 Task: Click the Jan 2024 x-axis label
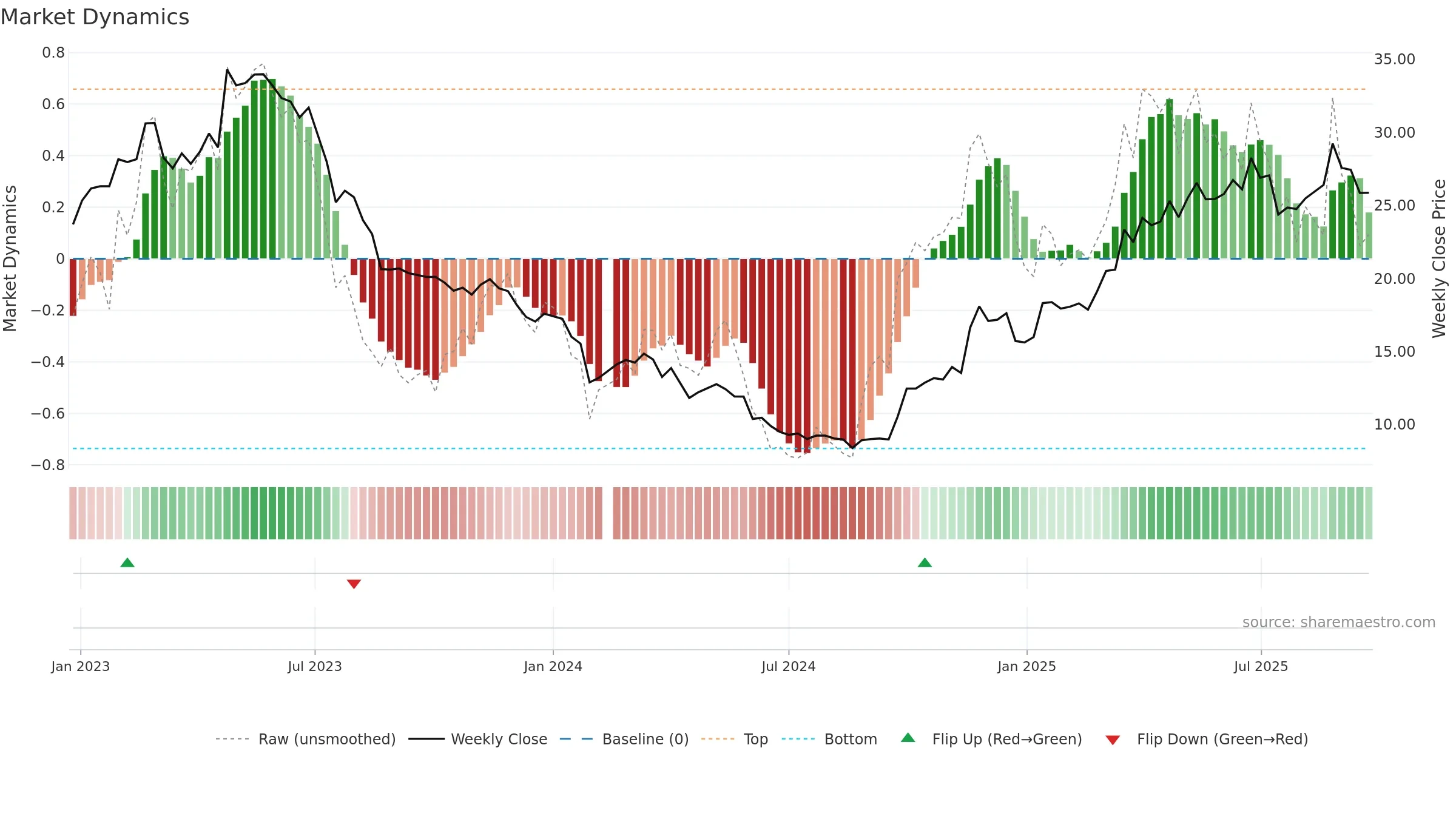pyautogui.click(x=553, y=666)
